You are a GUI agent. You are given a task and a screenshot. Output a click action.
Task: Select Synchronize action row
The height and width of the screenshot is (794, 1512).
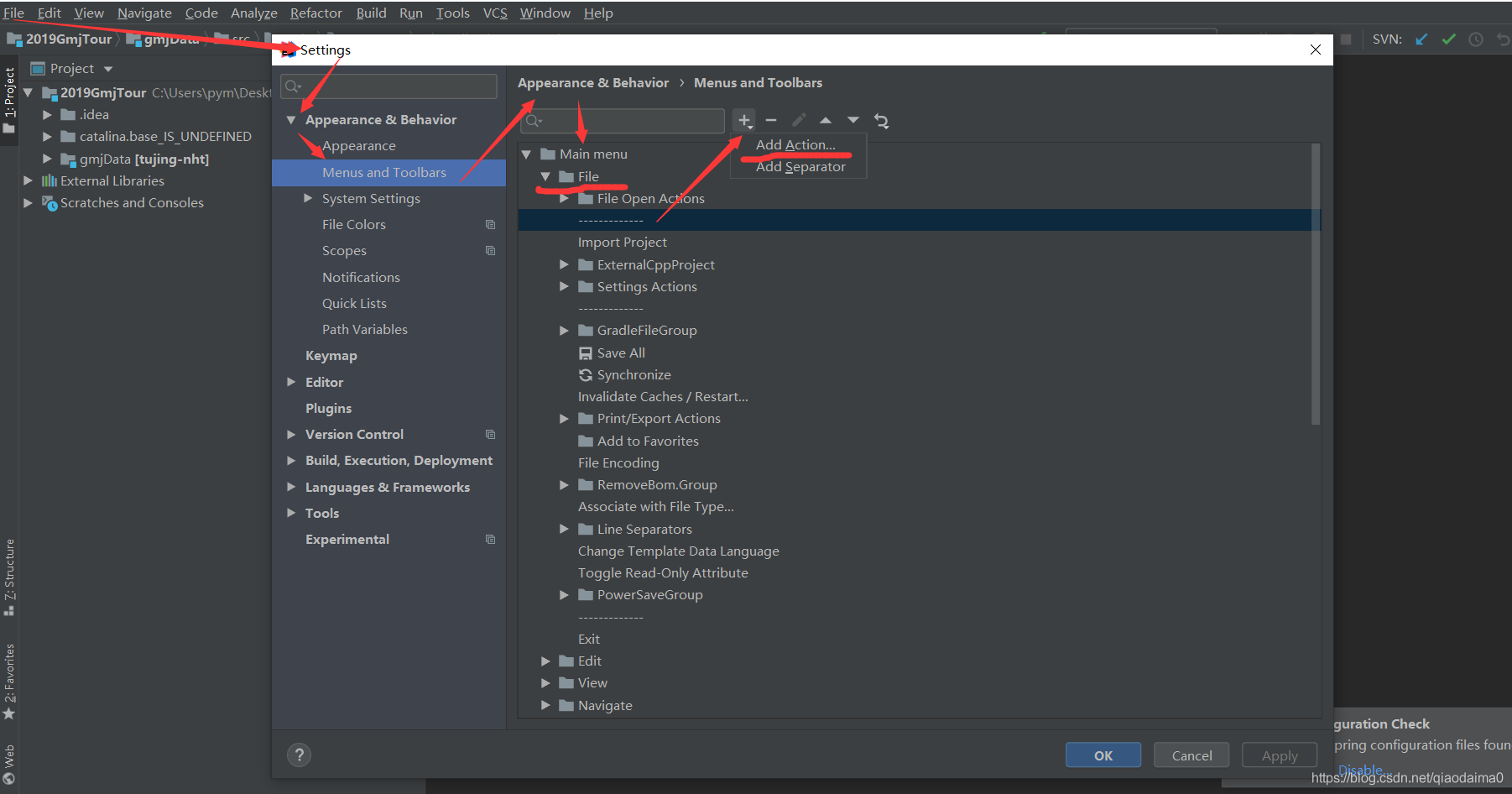click(x=633, y=374)
